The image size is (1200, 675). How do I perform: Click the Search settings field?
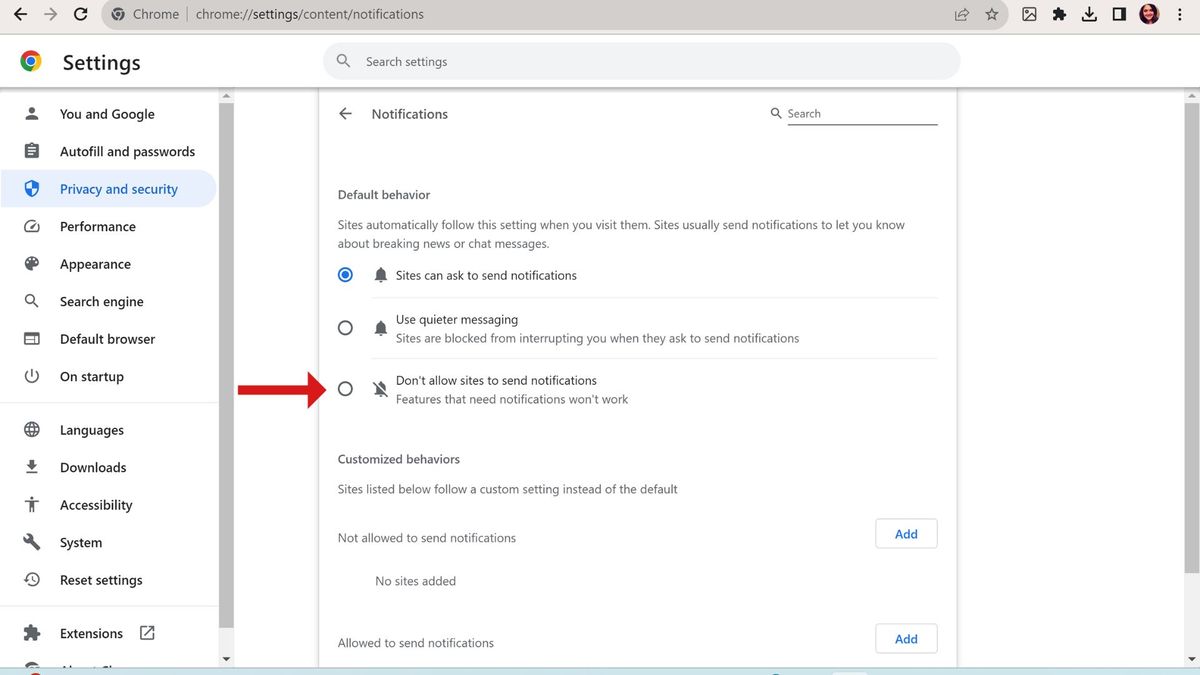[x=640, y=61]
